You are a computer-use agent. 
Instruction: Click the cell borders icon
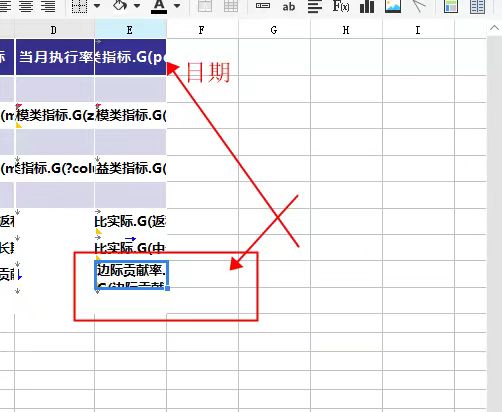pyautogui.click(x=79, y=6)
